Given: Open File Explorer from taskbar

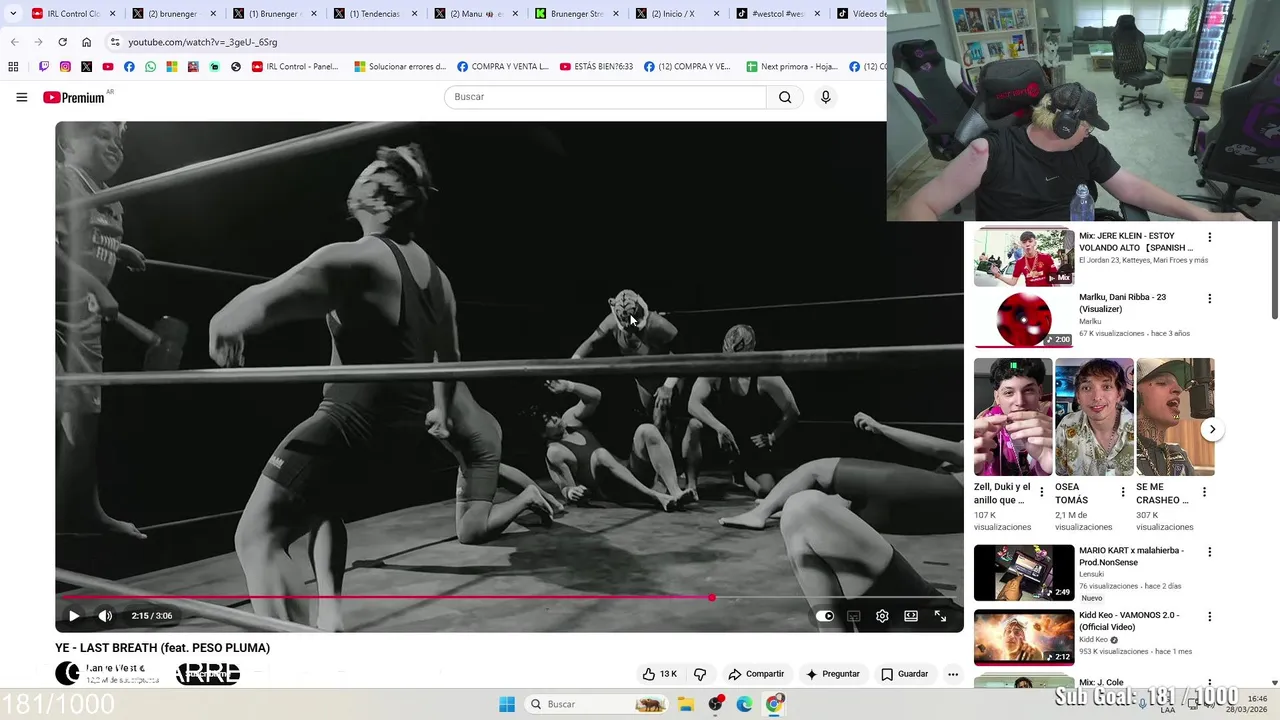Looking at the screenshot, I should point(686,704).
